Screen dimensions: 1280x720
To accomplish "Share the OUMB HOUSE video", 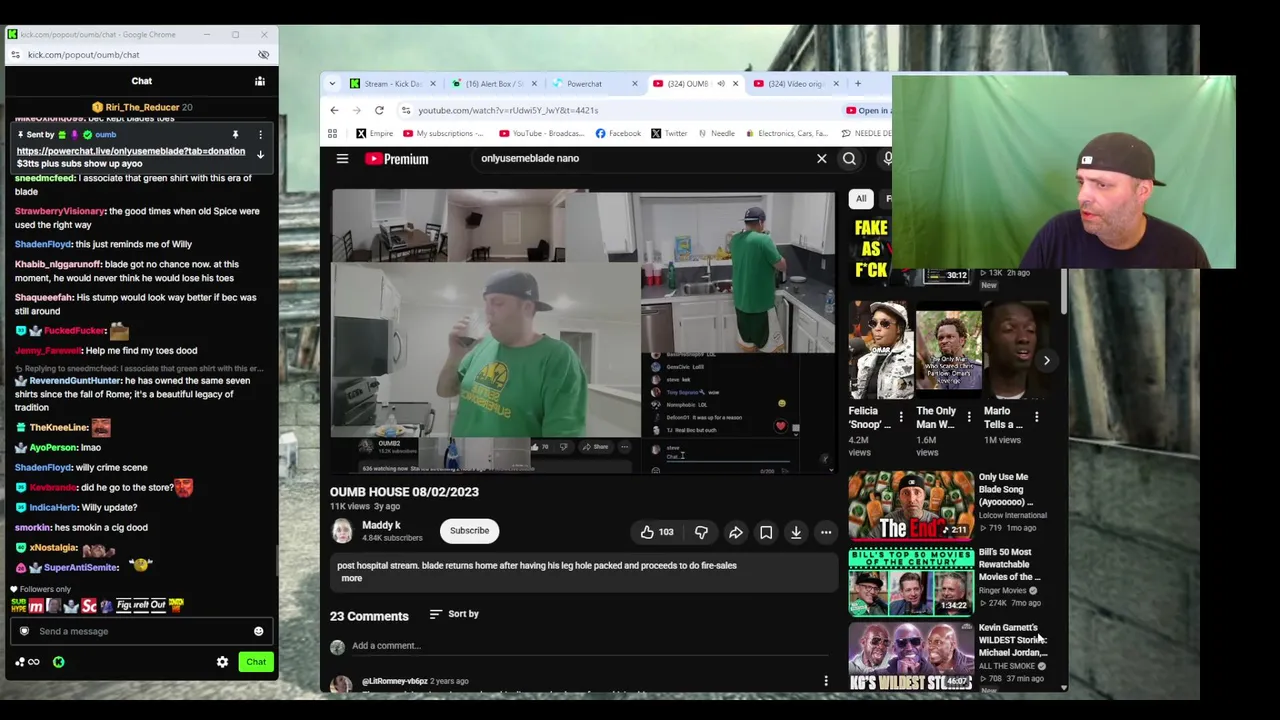I will click(736, 532).
